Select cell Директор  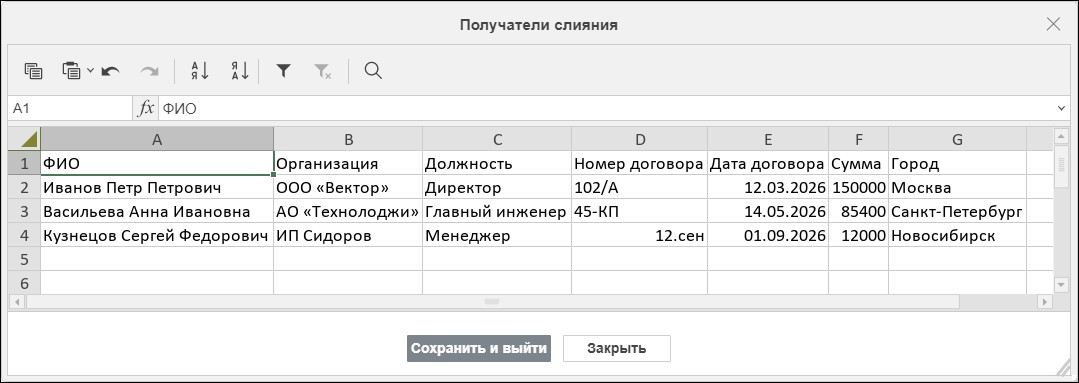pos(497,188)
